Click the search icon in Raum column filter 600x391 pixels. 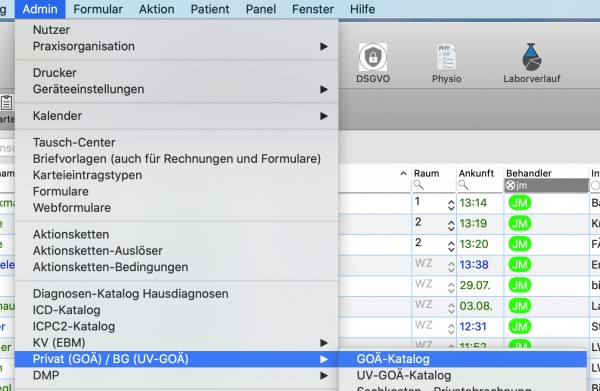click(419, 186)
